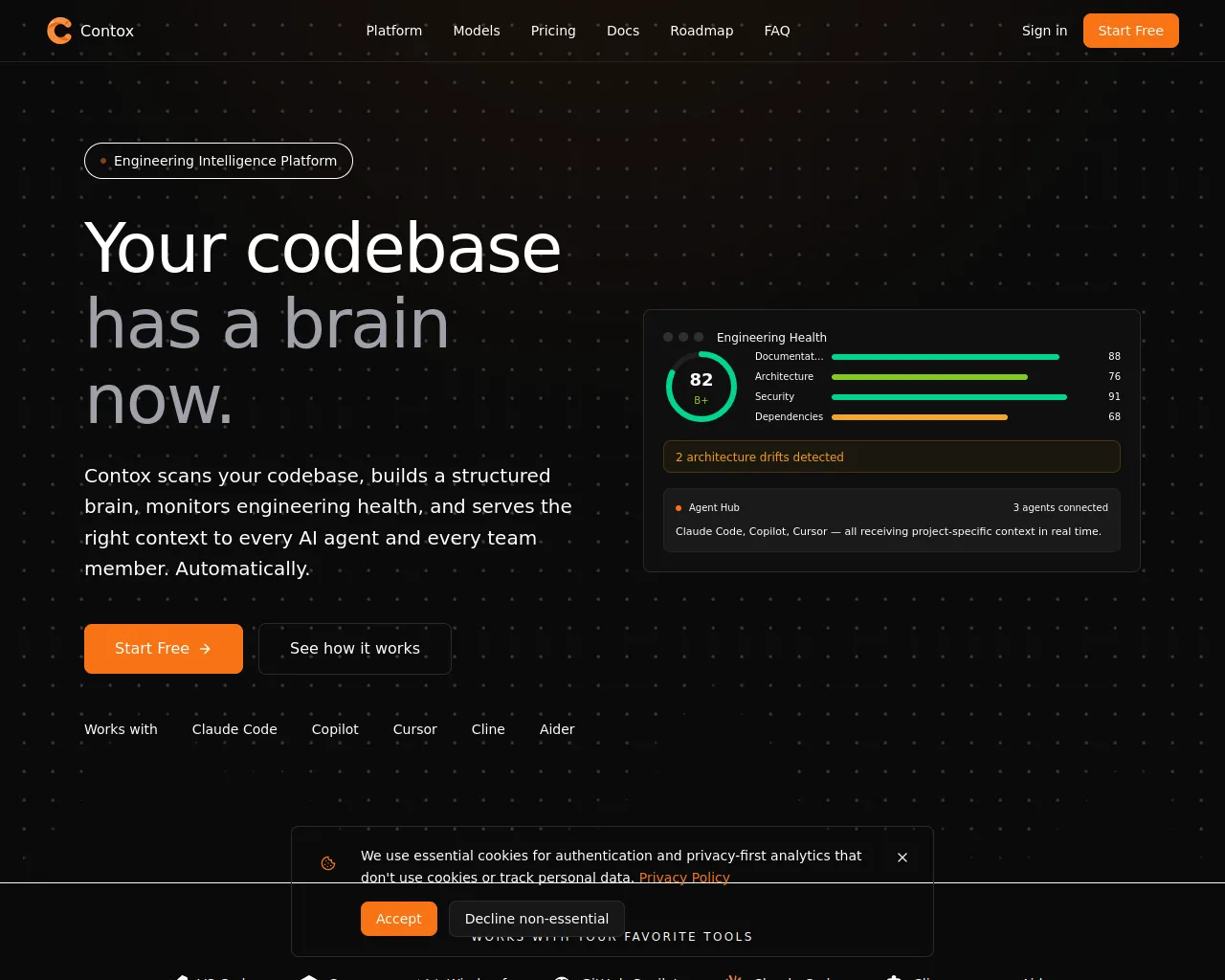Click Sign in at top right

[1044, 31]
